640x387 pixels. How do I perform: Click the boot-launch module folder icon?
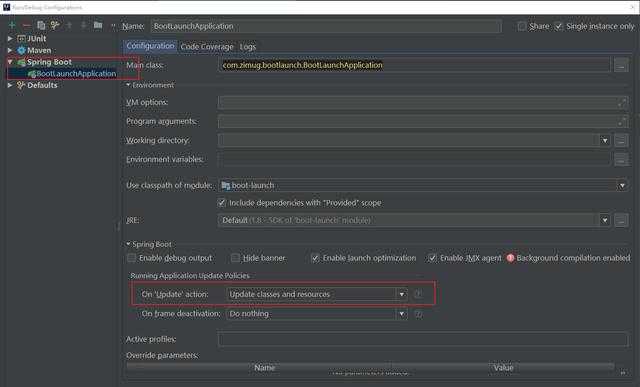(x=225, y=185)
